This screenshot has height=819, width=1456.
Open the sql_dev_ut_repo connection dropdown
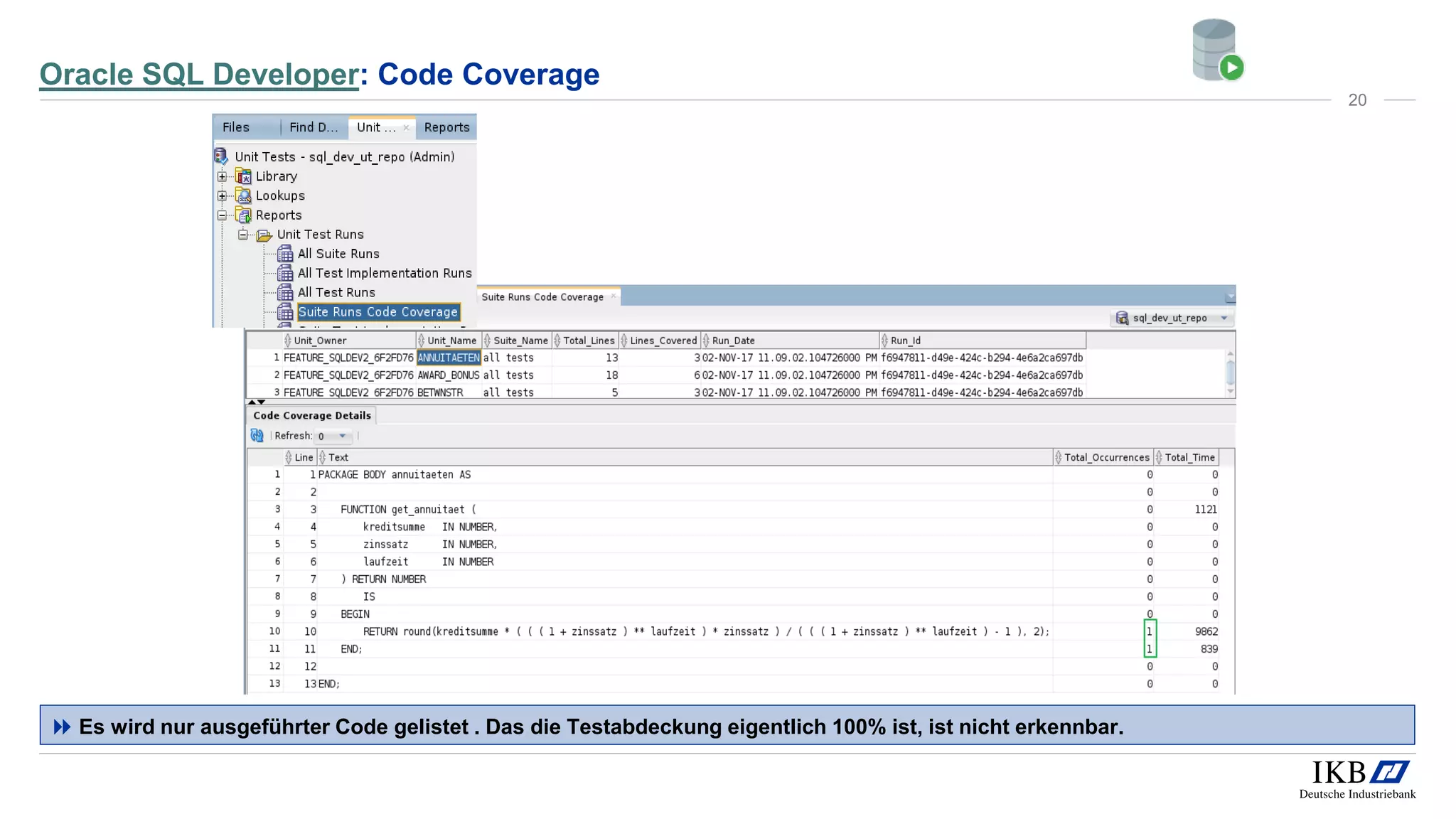click(x=1224, y=318)
